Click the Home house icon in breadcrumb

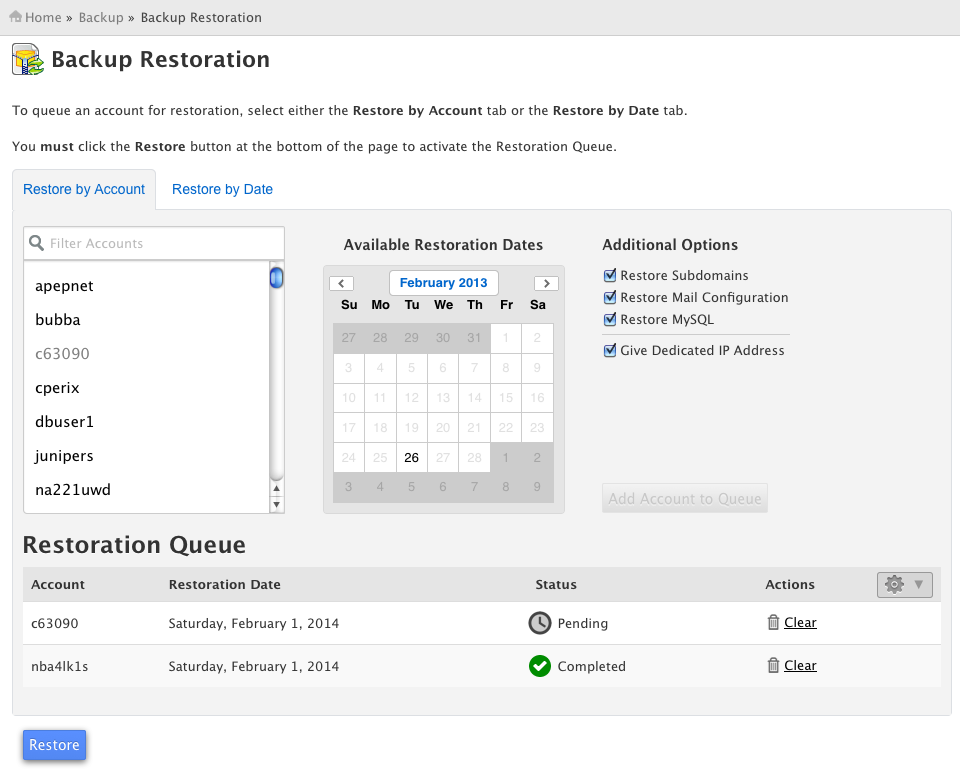point(15,17)
